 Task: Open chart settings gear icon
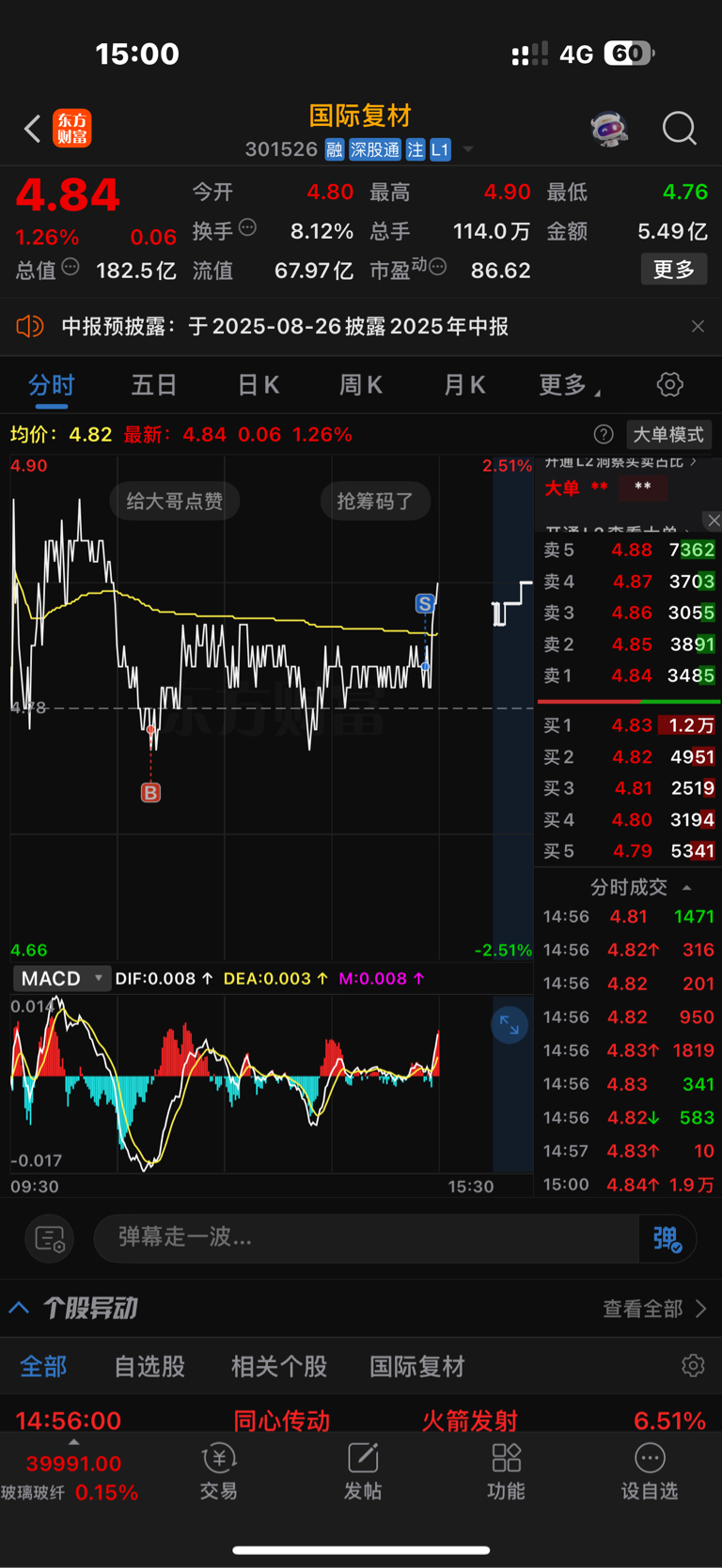click(x=669, y=384)
